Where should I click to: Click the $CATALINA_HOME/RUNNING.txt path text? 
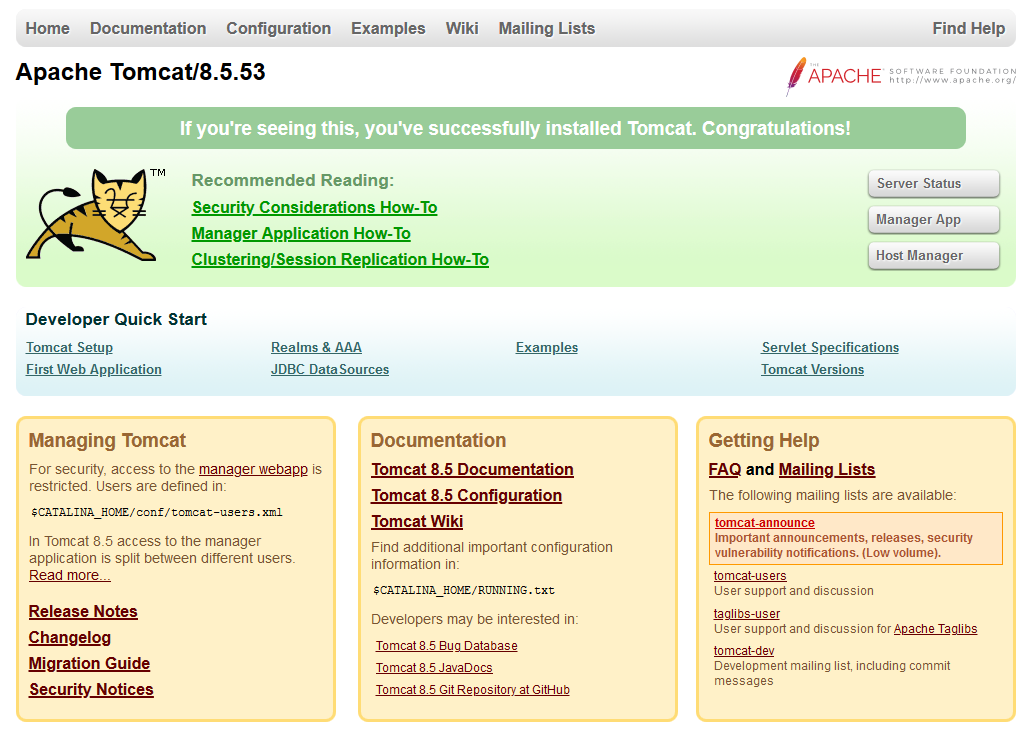pos(464,590)
